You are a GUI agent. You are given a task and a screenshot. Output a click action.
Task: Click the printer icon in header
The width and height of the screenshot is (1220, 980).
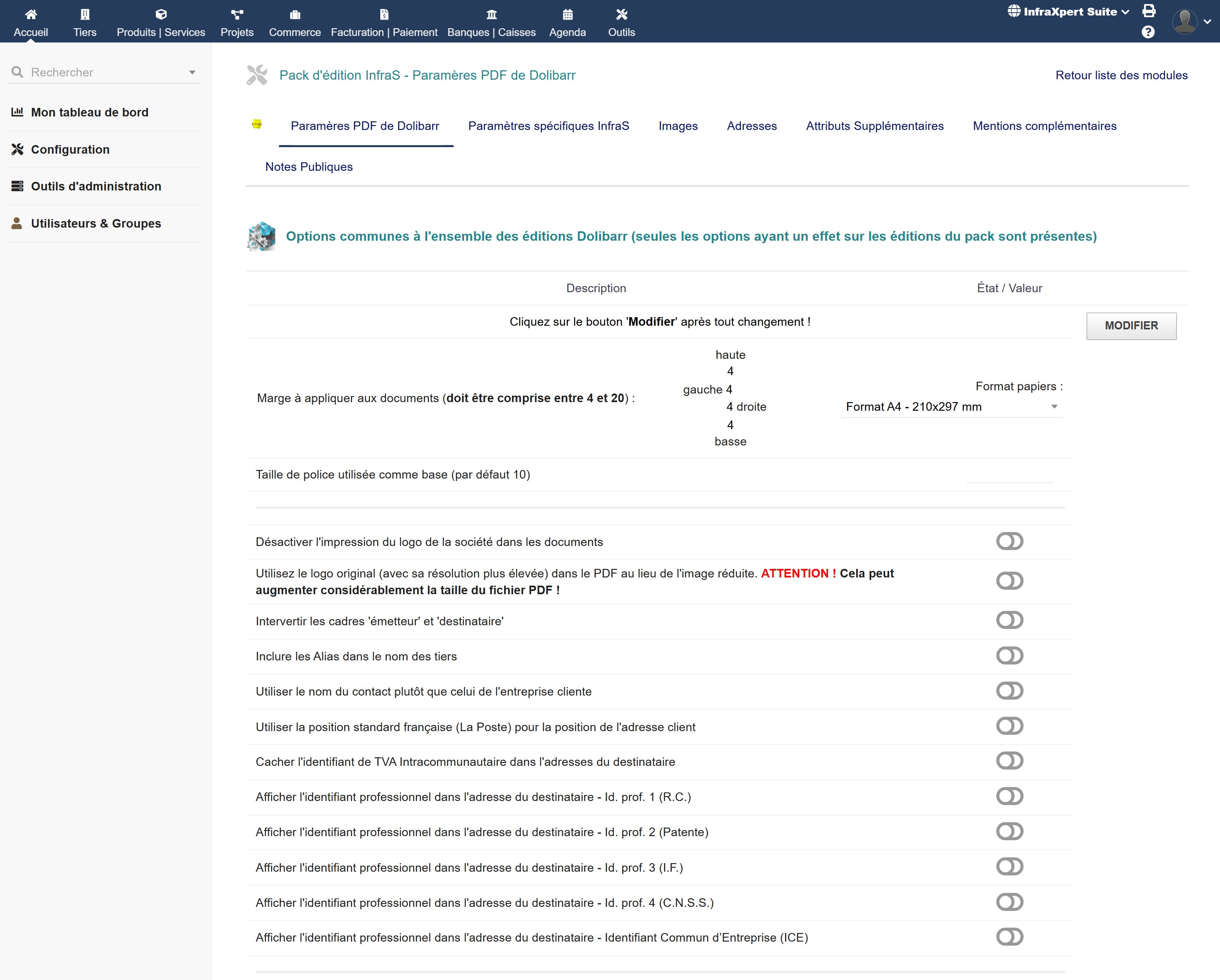(1149, 11)
